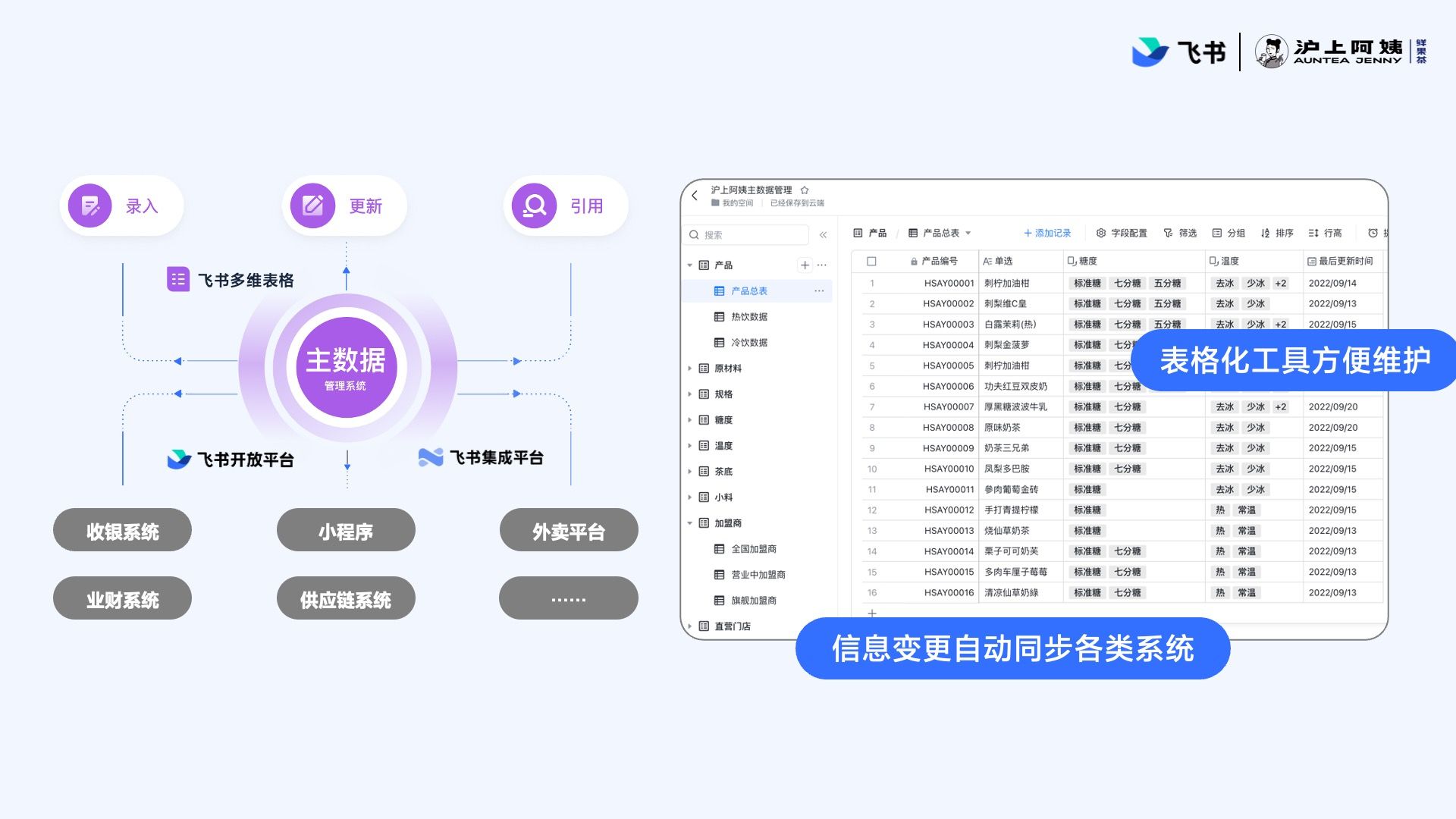1456x819 pixels.
Task: Click the 飞书开放平台 logo icon
Action: 179,460
